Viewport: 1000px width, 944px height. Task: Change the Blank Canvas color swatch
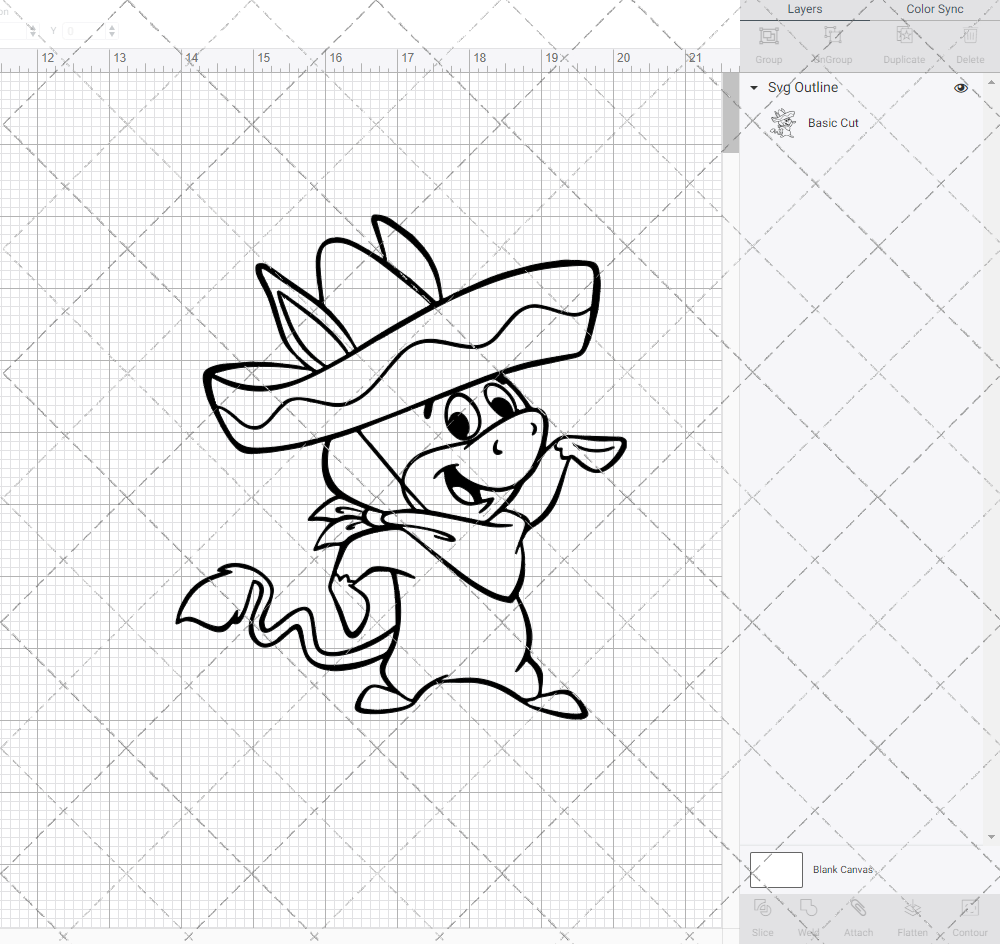[x=775, y=869]
